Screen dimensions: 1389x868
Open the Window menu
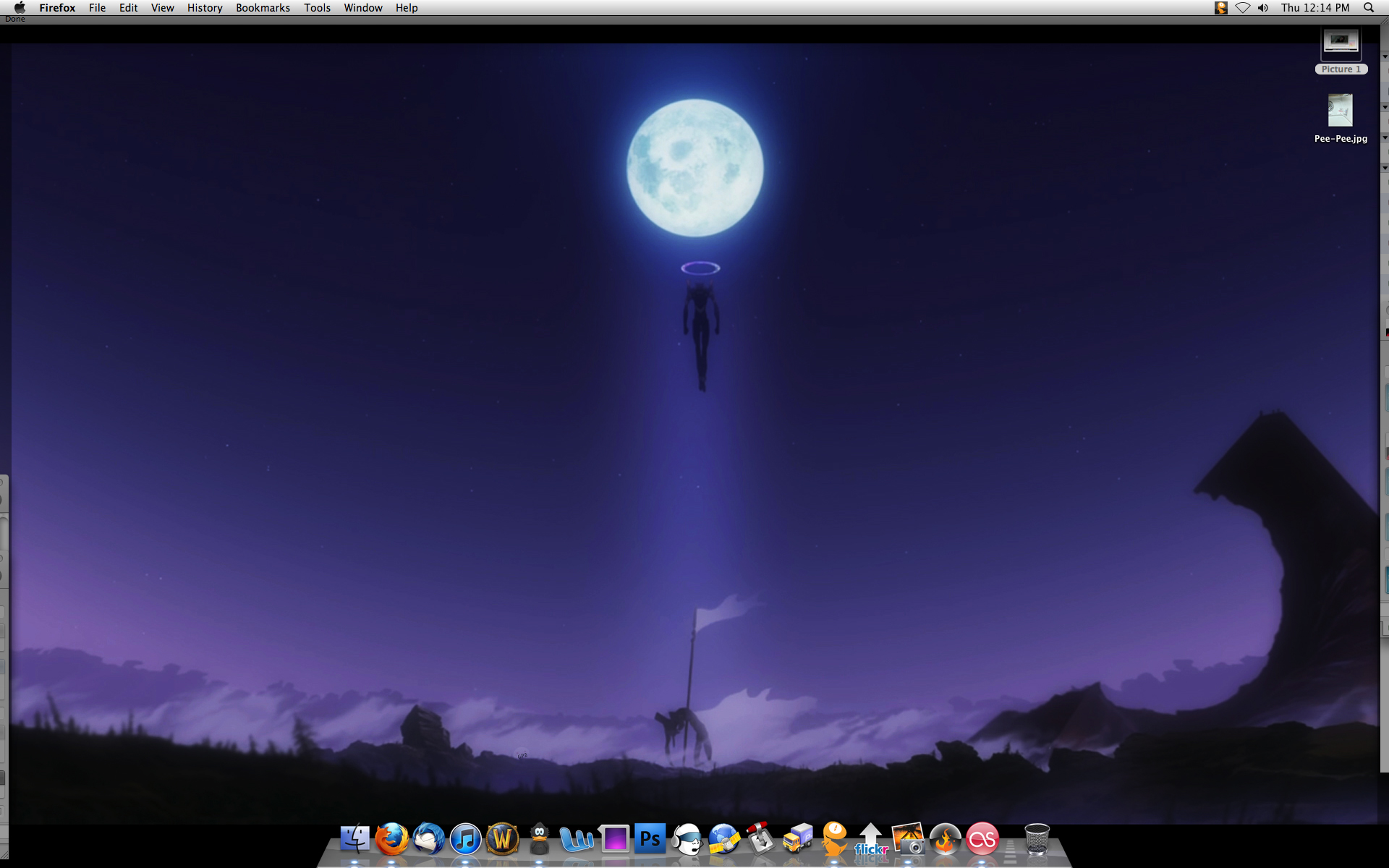pyautogui.click(x=363, y=8)
